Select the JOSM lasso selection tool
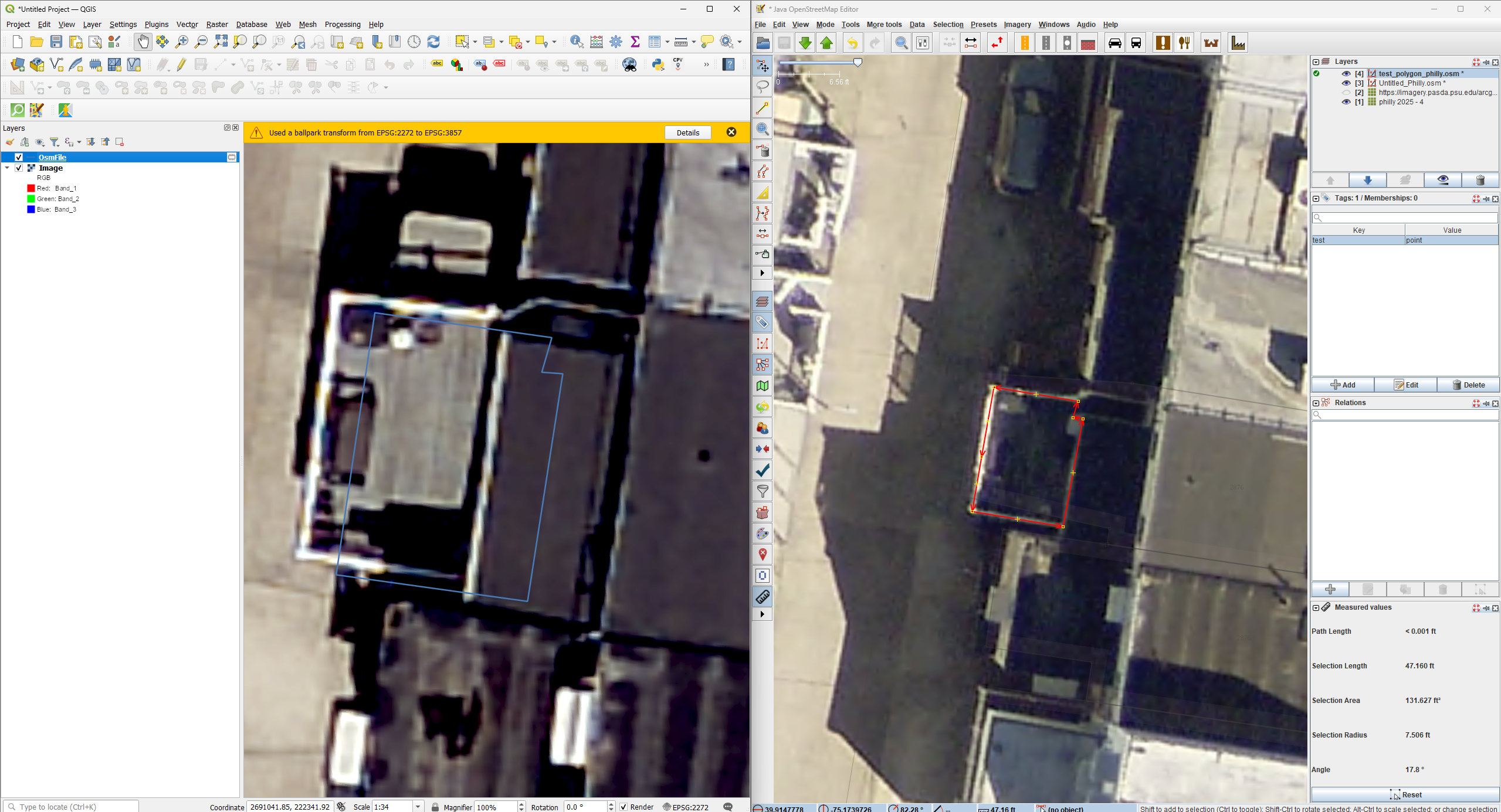 762,87
